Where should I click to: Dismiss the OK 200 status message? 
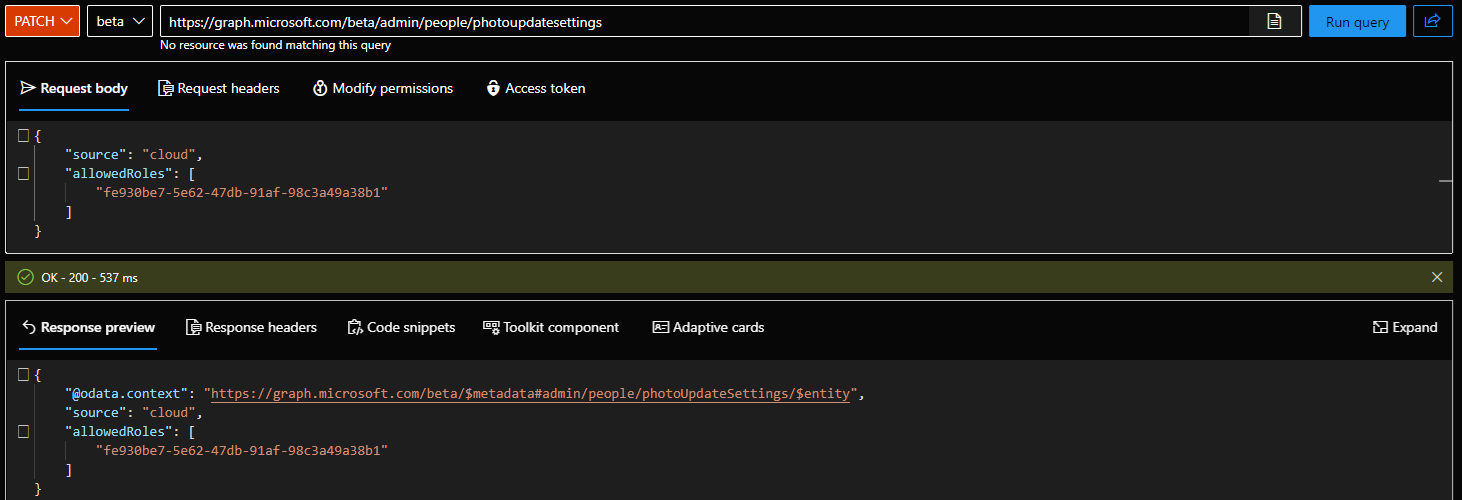click(1437, 277)
